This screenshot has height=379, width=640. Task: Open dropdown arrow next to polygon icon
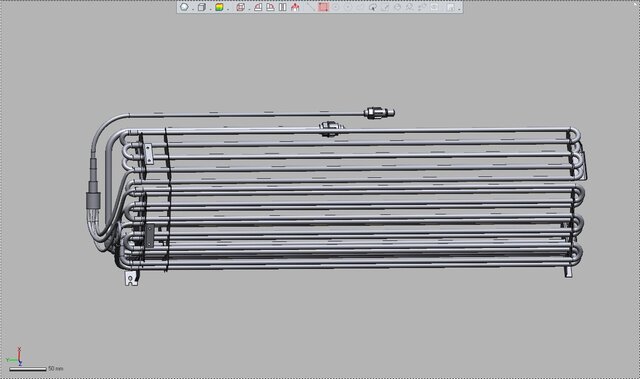tap(193, 9)
